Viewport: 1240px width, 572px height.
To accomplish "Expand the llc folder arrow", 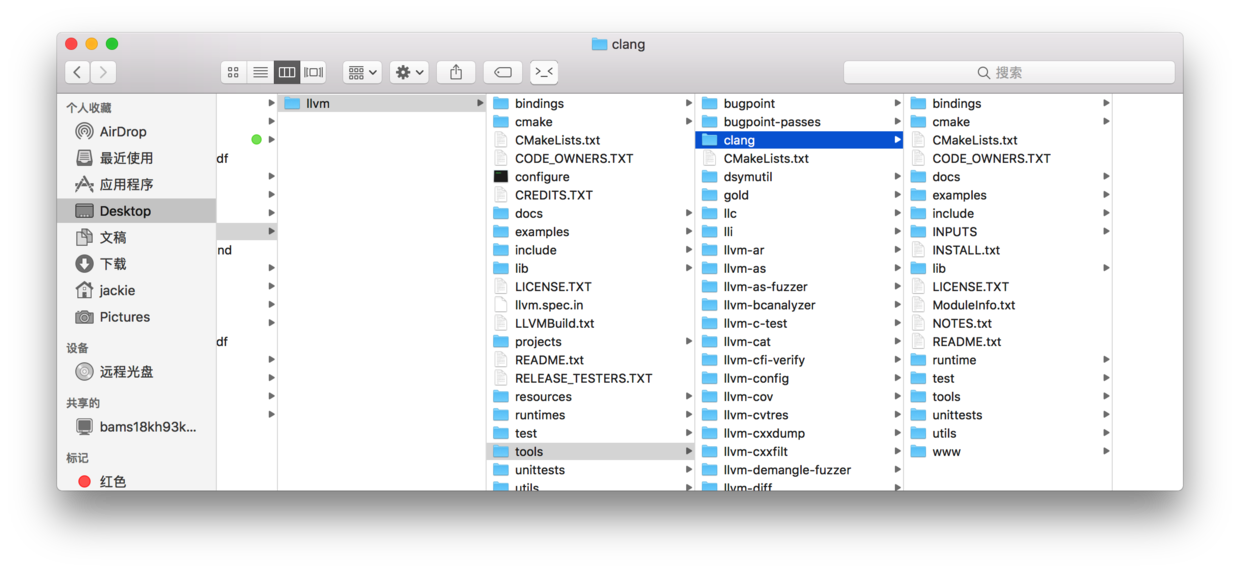I will [897, 214].
